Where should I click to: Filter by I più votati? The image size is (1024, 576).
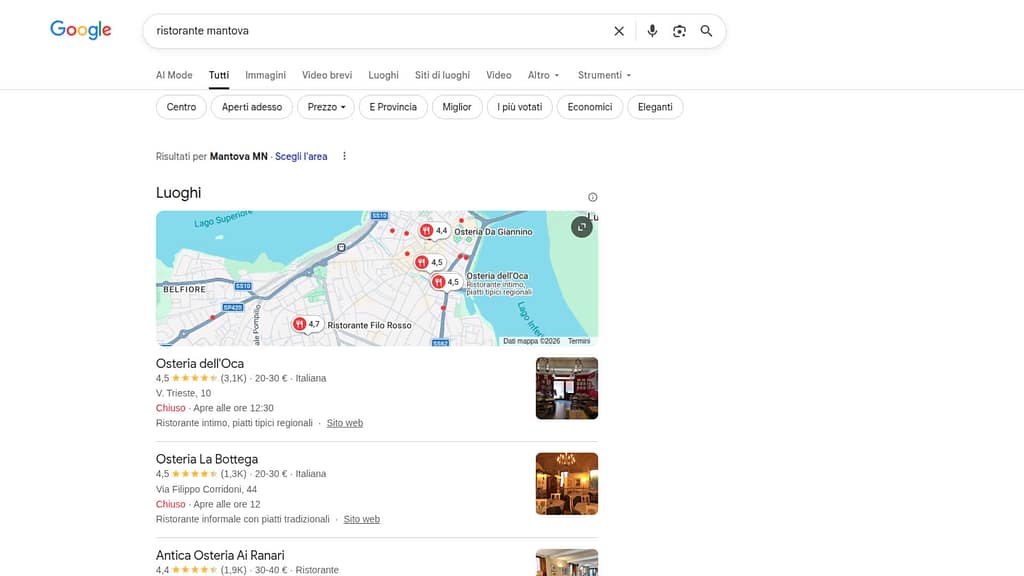[x=519, y=107]
